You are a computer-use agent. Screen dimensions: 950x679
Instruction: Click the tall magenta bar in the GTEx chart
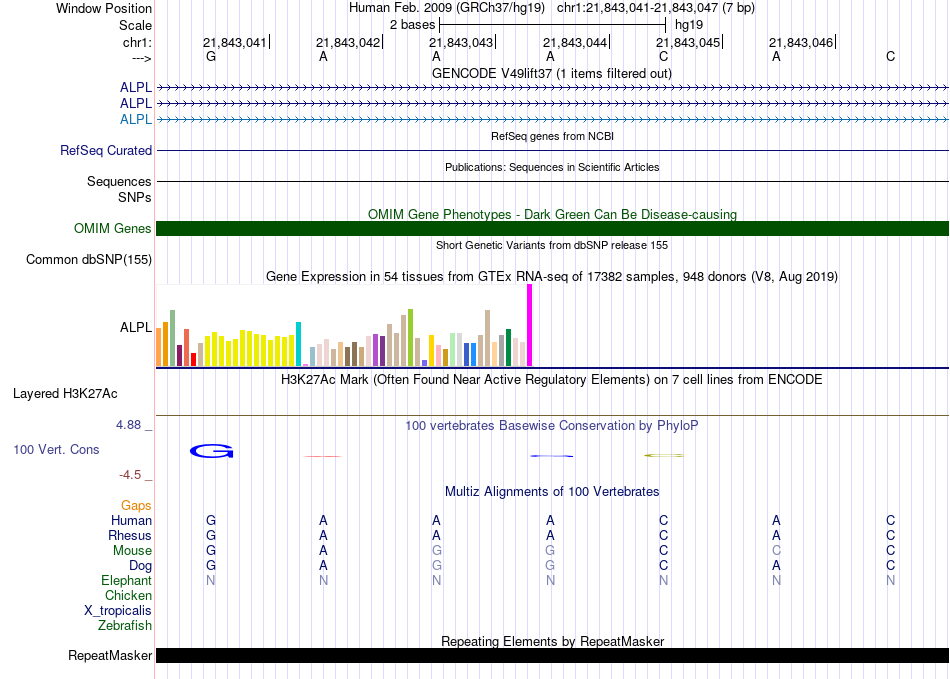[x=530, y=325]
